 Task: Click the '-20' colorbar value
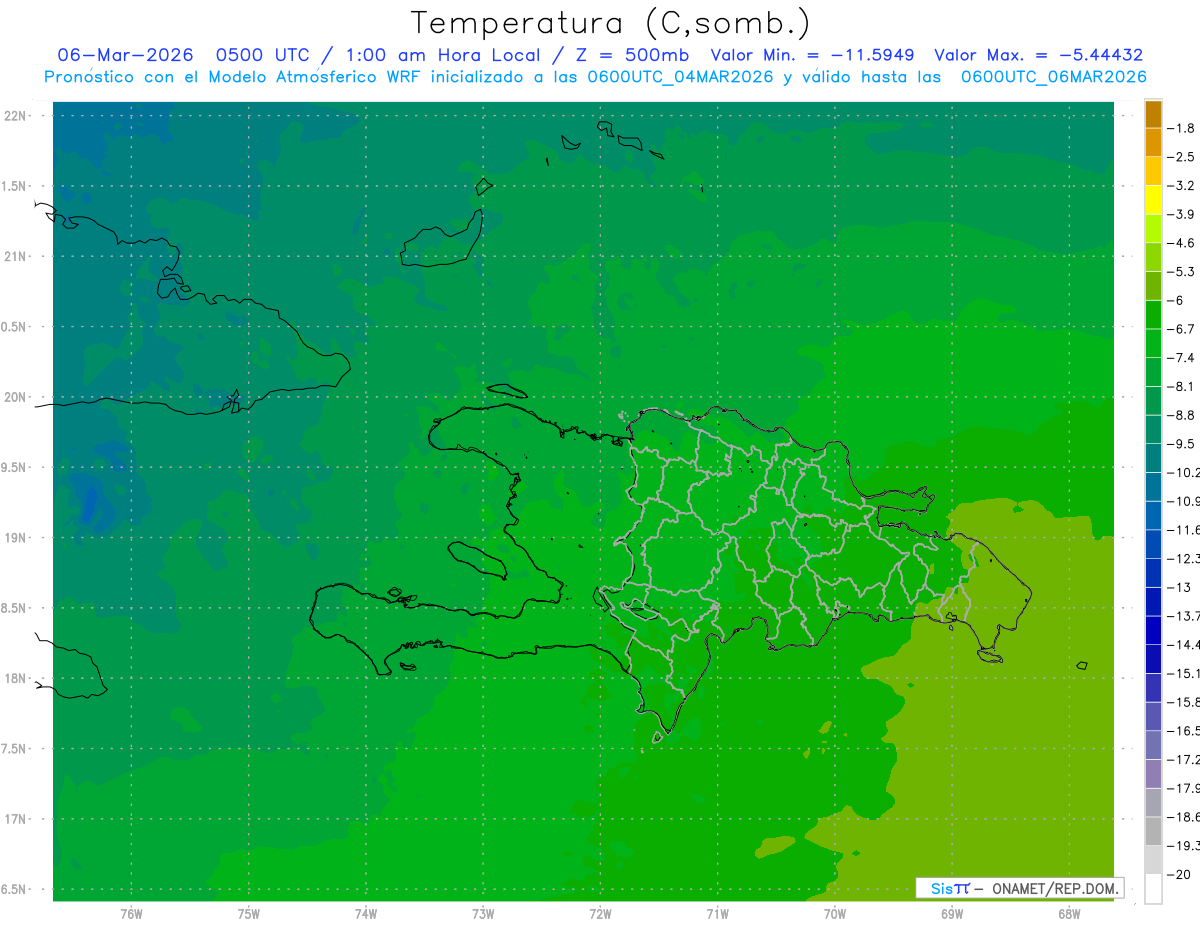point(1177,874)
